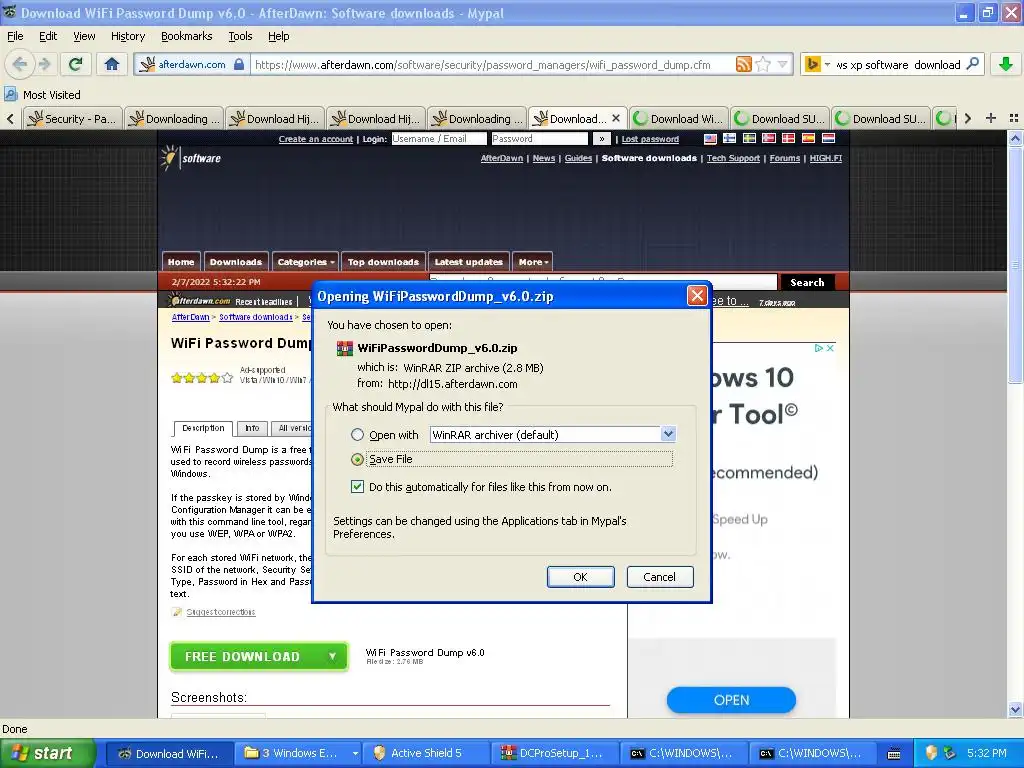
Task: Submit login with the » button
Action: coord(601,138)
